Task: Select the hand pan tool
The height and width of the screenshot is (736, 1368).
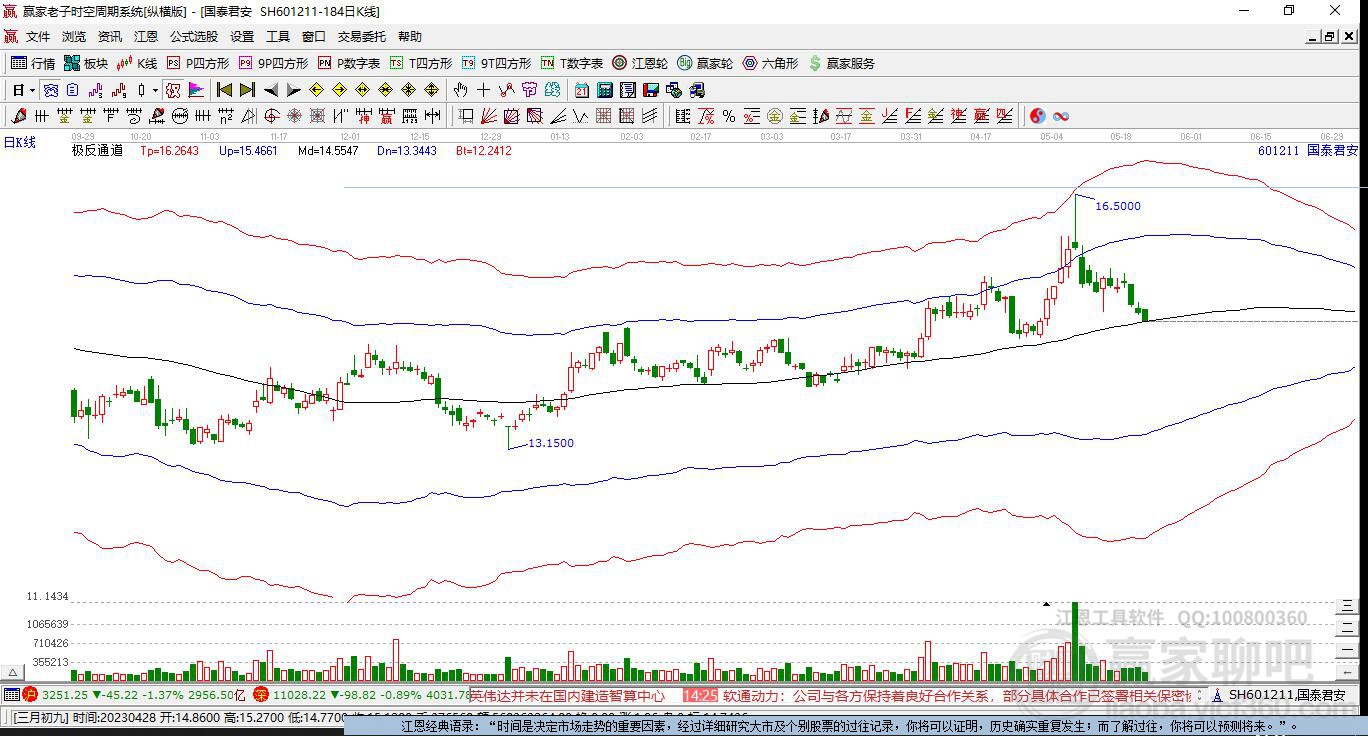Action: [x=461, y=90]
